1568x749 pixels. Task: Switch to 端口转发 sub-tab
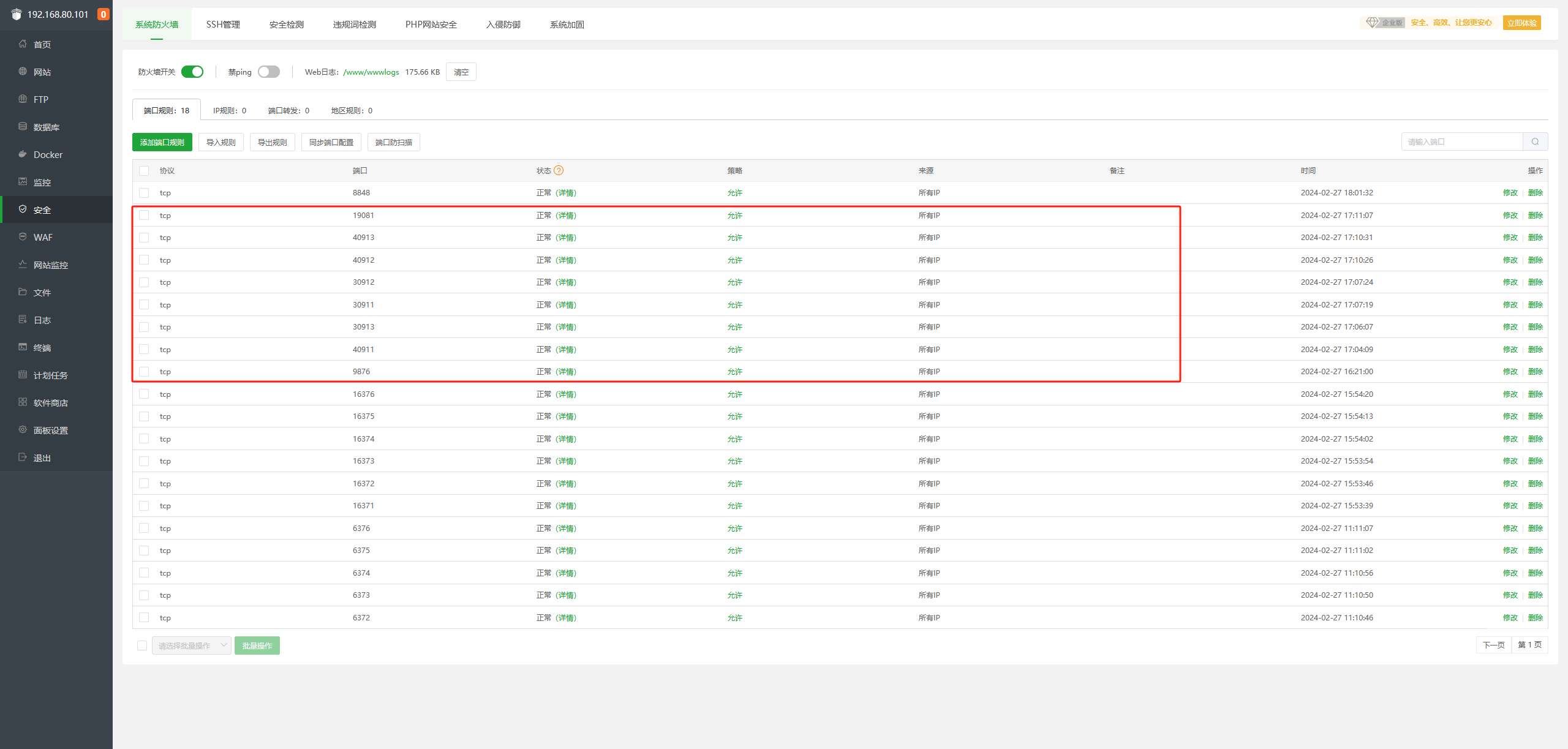288,111
